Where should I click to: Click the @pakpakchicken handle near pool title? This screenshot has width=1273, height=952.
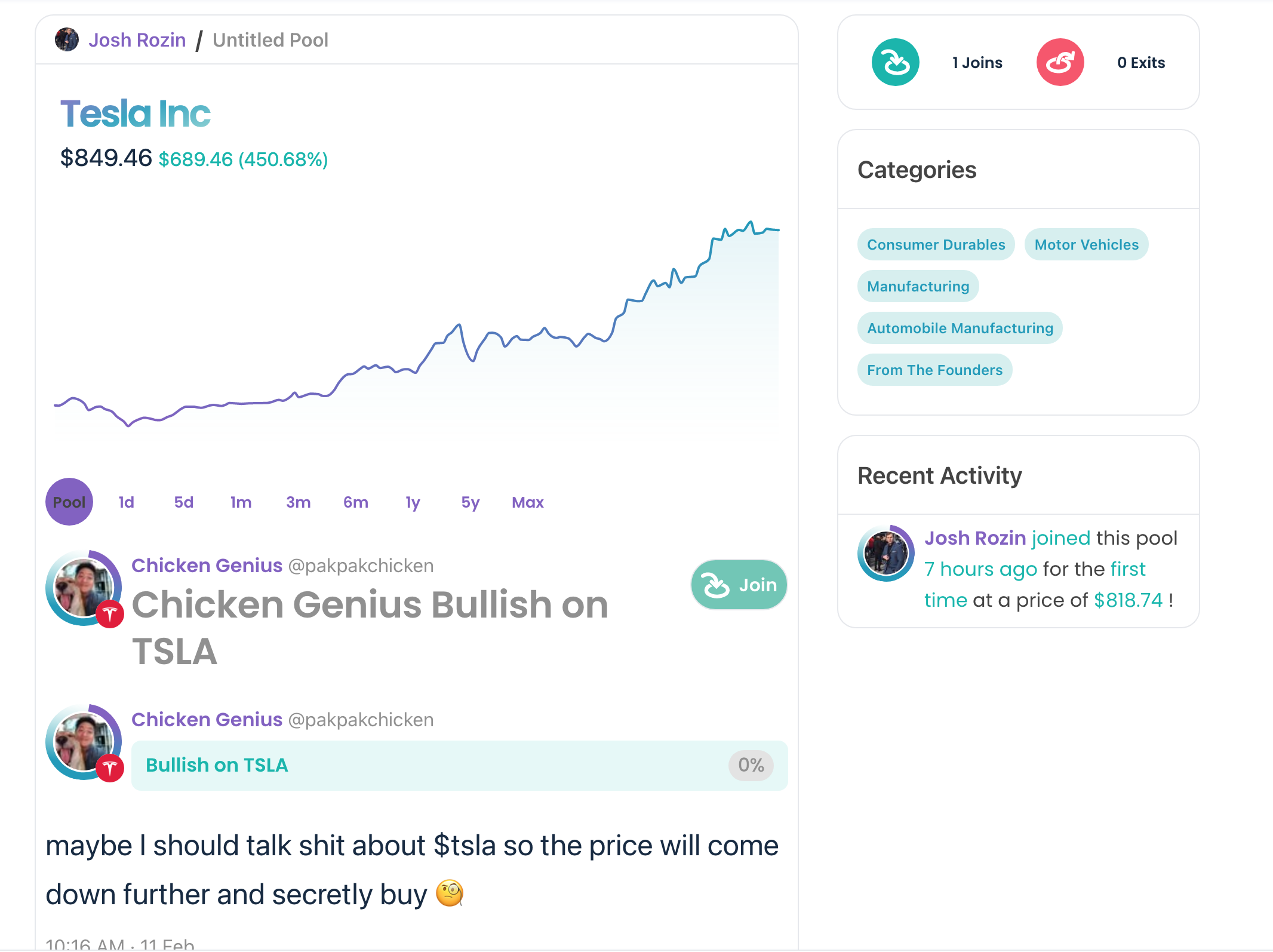(361, 566)
